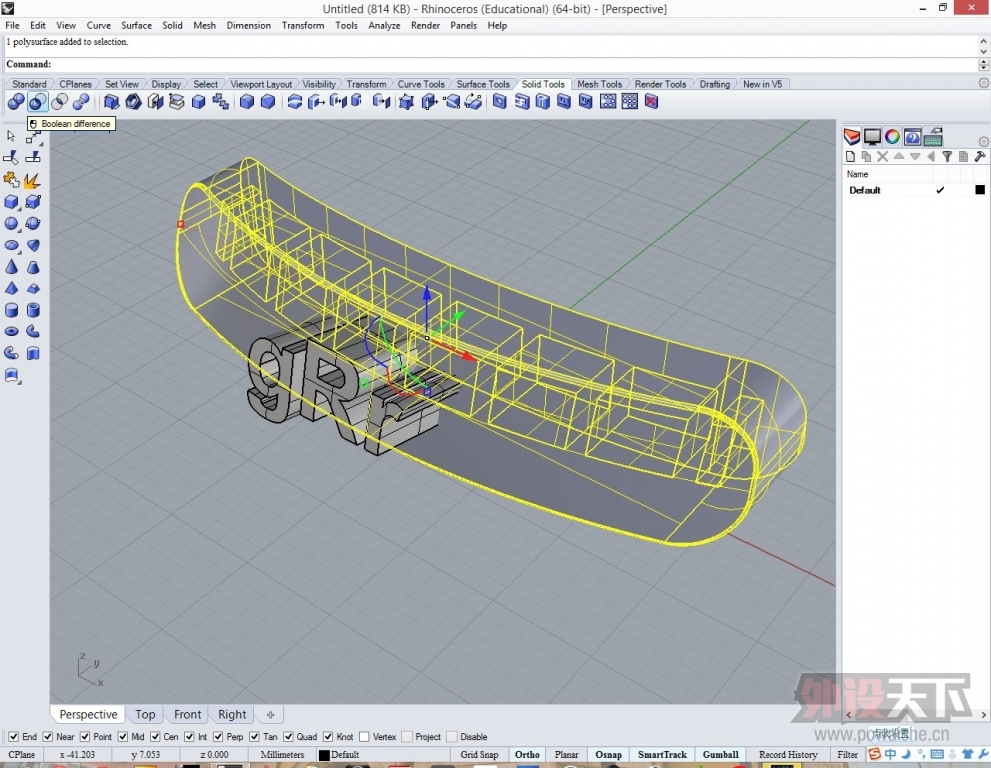Image resolution: width=991 pixels, height=768 pixels.
Task: Toggle Grid Snap in the status bar
Action: (x=479, y=755)
